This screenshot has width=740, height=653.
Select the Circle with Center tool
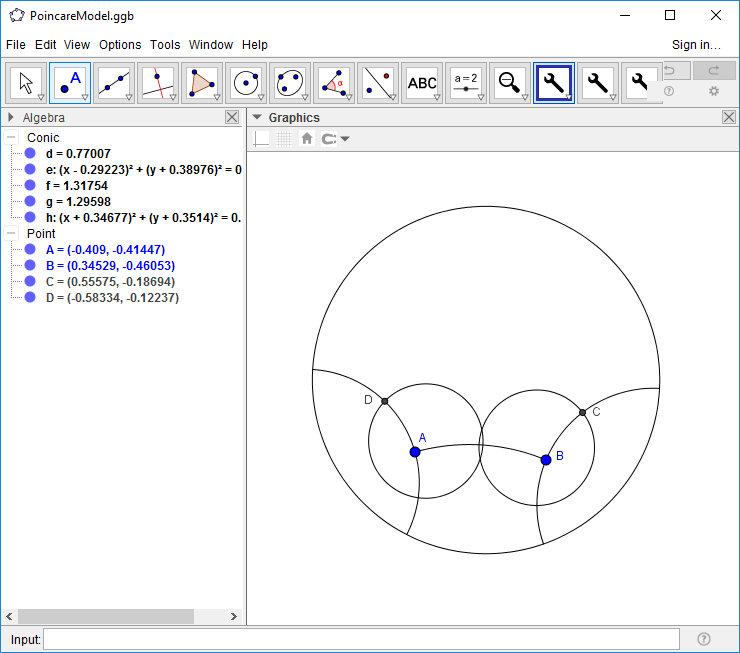click(246, 83)
